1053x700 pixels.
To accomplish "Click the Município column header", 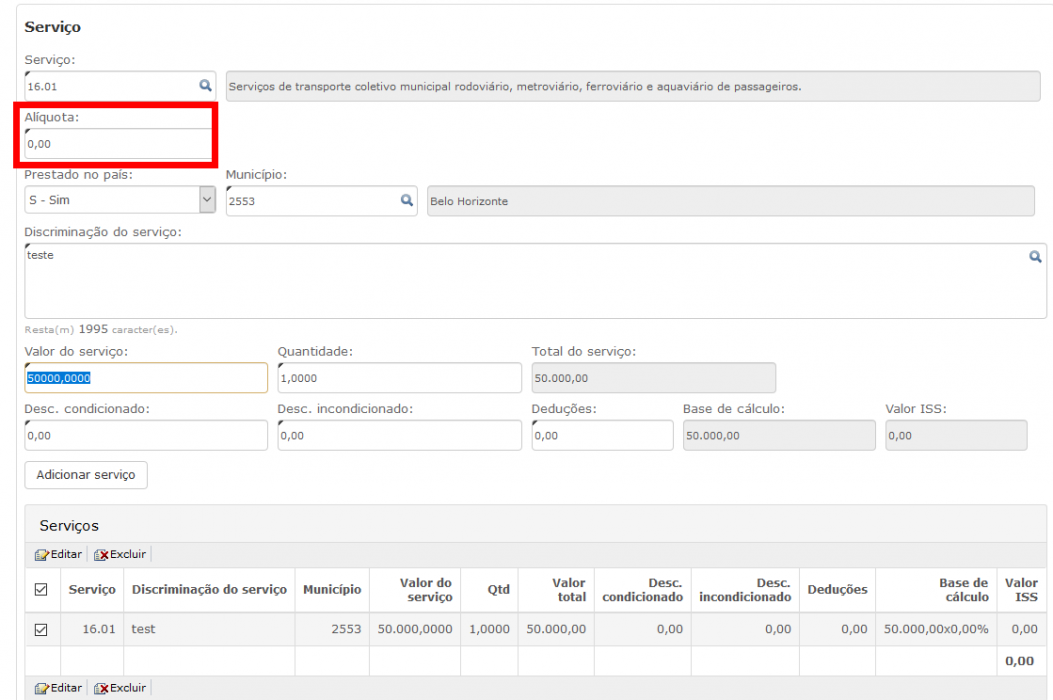I will click(332, 589).
